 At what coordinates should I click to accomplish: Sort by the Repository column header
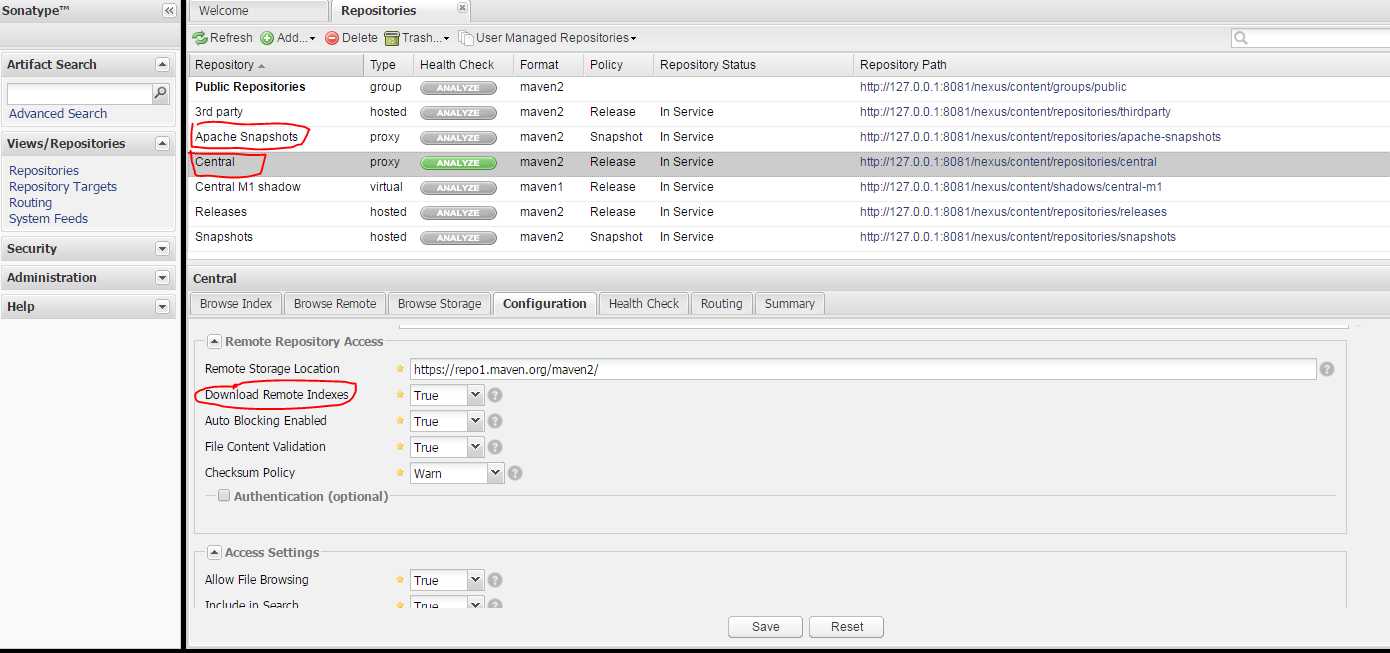click(x=276, y=65)
